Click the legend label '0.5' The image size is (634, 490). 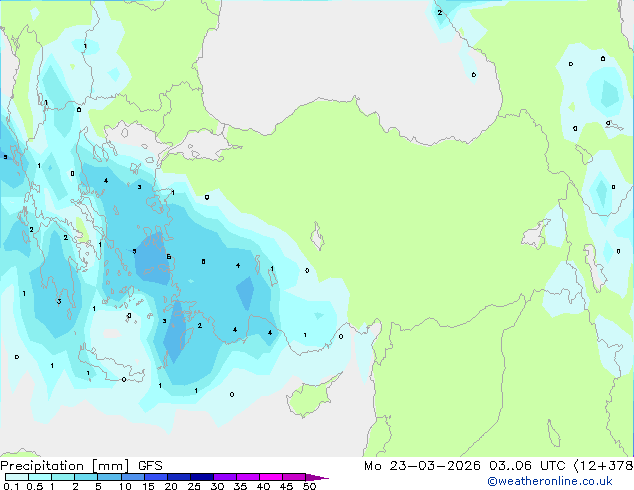pyautogui.click(x=35, y=486)
